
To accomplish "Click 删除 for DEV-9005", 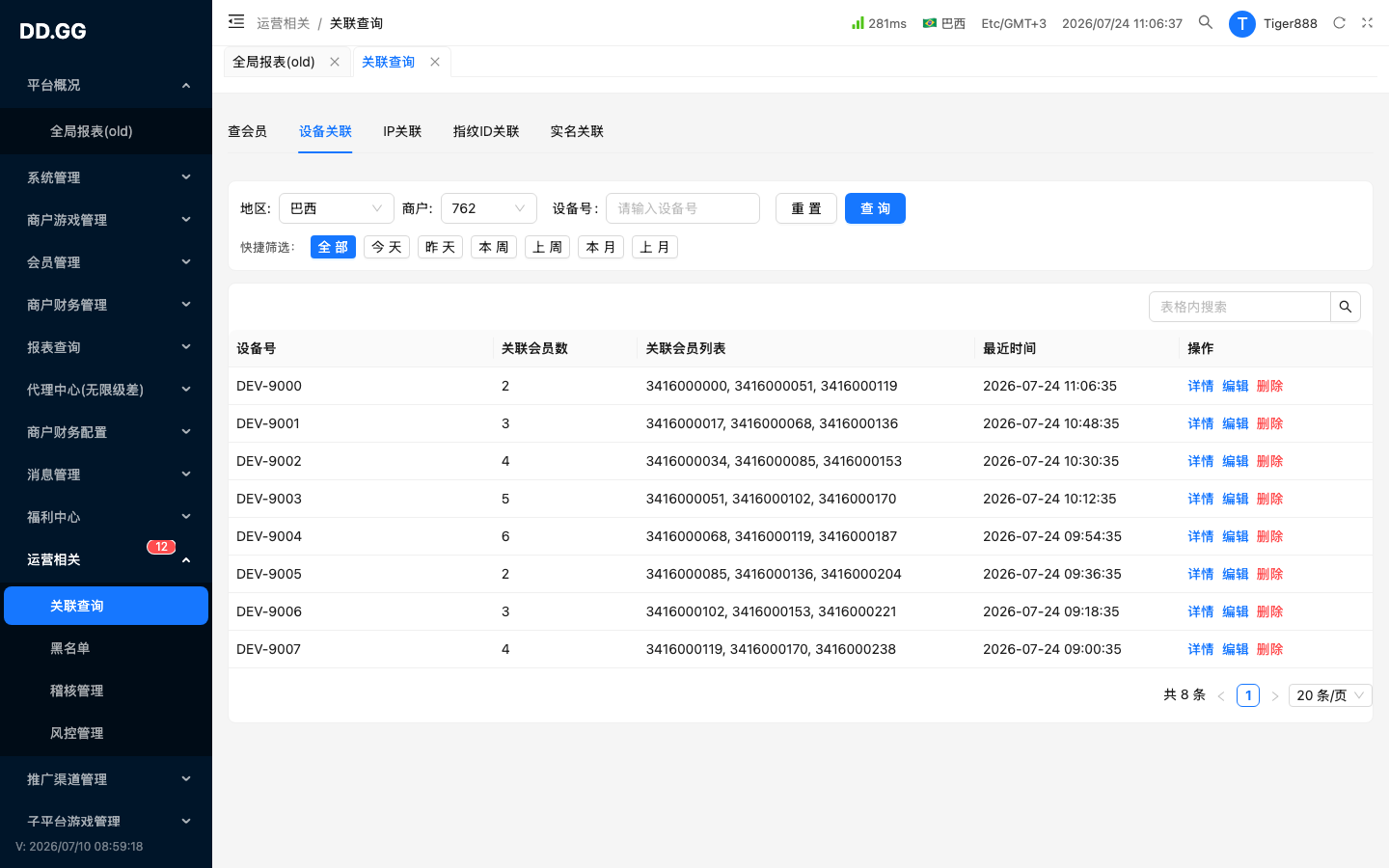I will click(1270, 574).
